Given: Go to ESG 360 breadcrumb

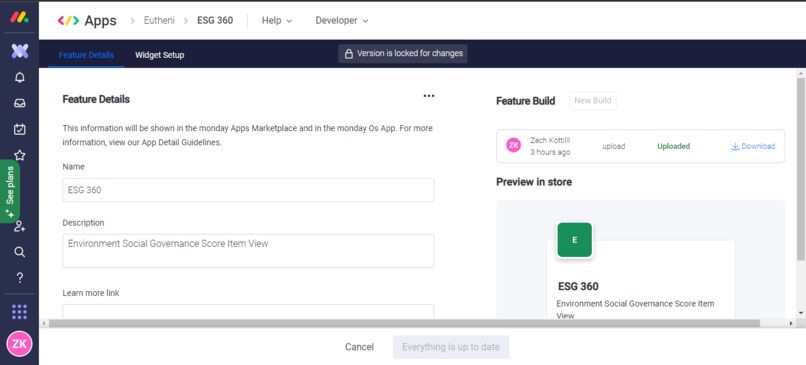Looking at the screenshot, I should click(215, 21).
